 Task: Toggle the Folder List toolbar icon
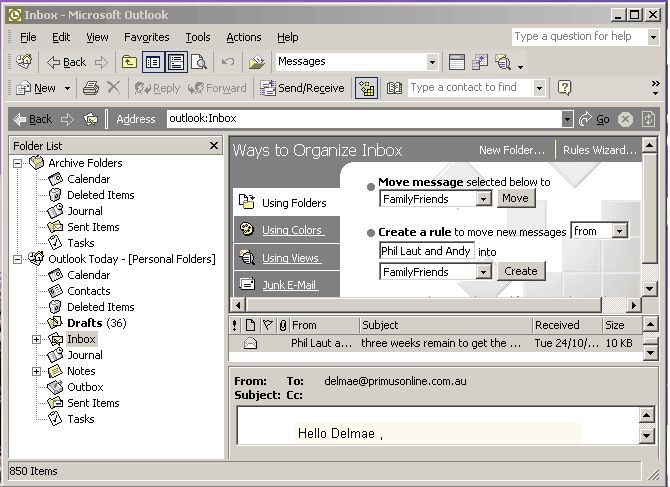click(x=153, y=62)
